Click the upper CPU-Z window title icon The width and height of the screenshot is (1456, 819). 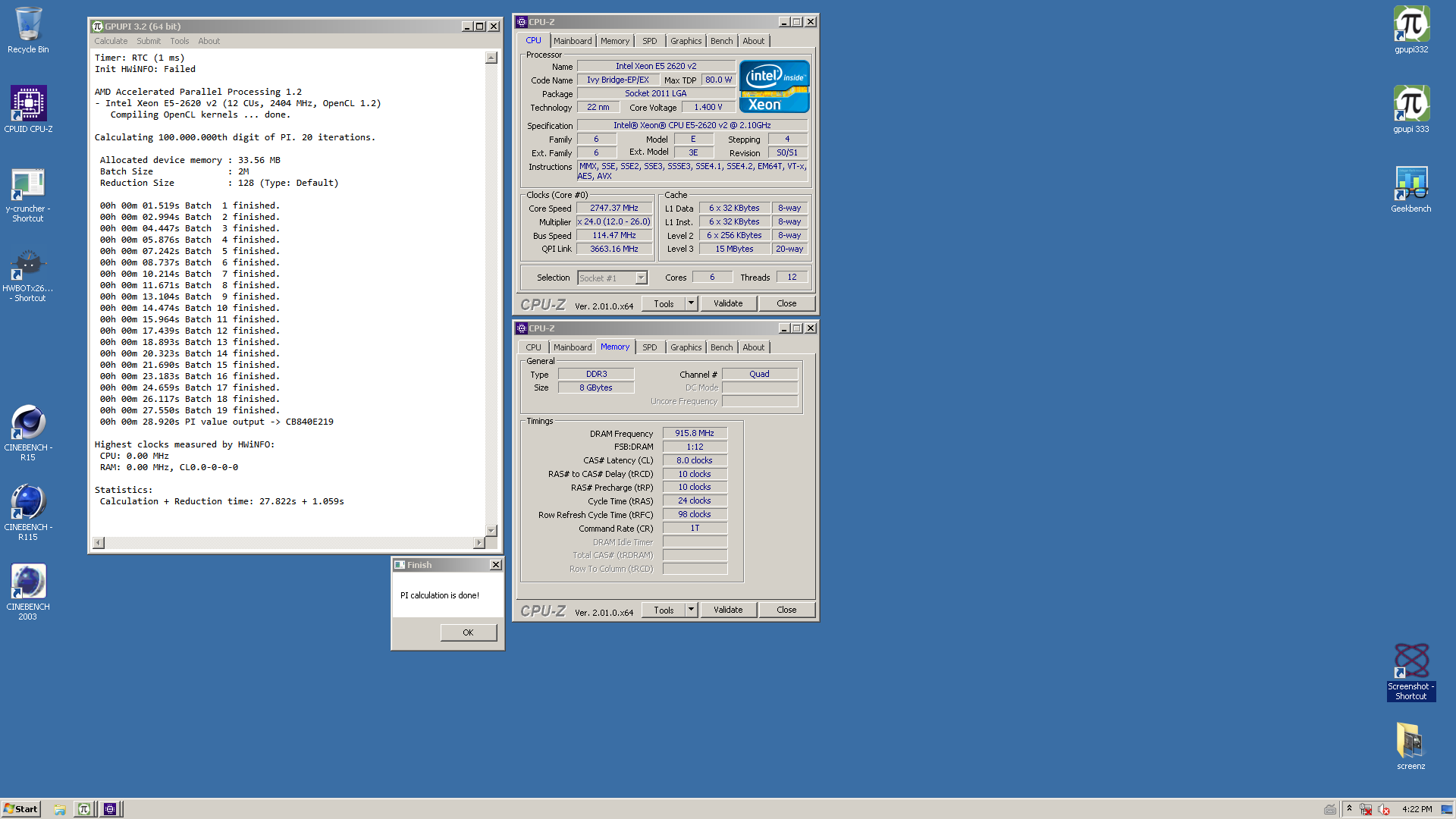click(x=522, y=22)
